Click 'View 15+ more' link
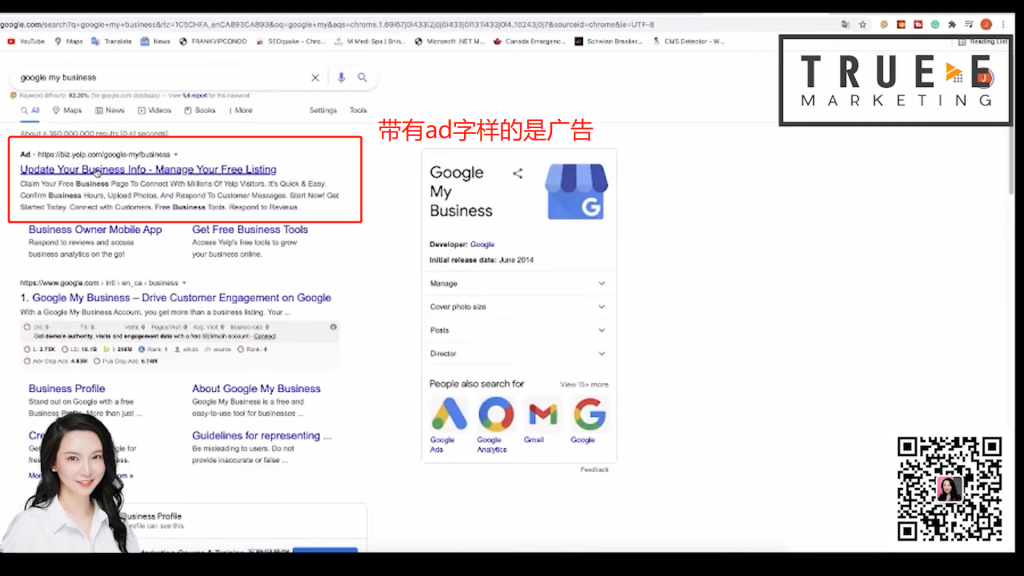 pyautogui.click(x=584, y=385)
